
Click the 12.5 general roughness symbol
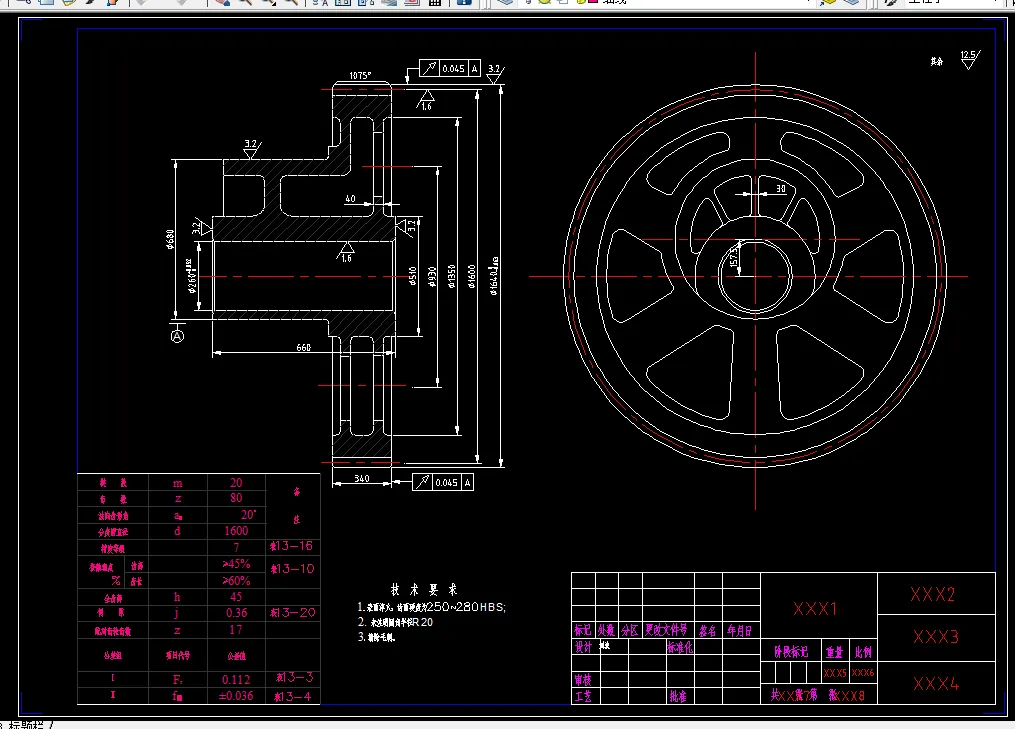click(969, 59)
